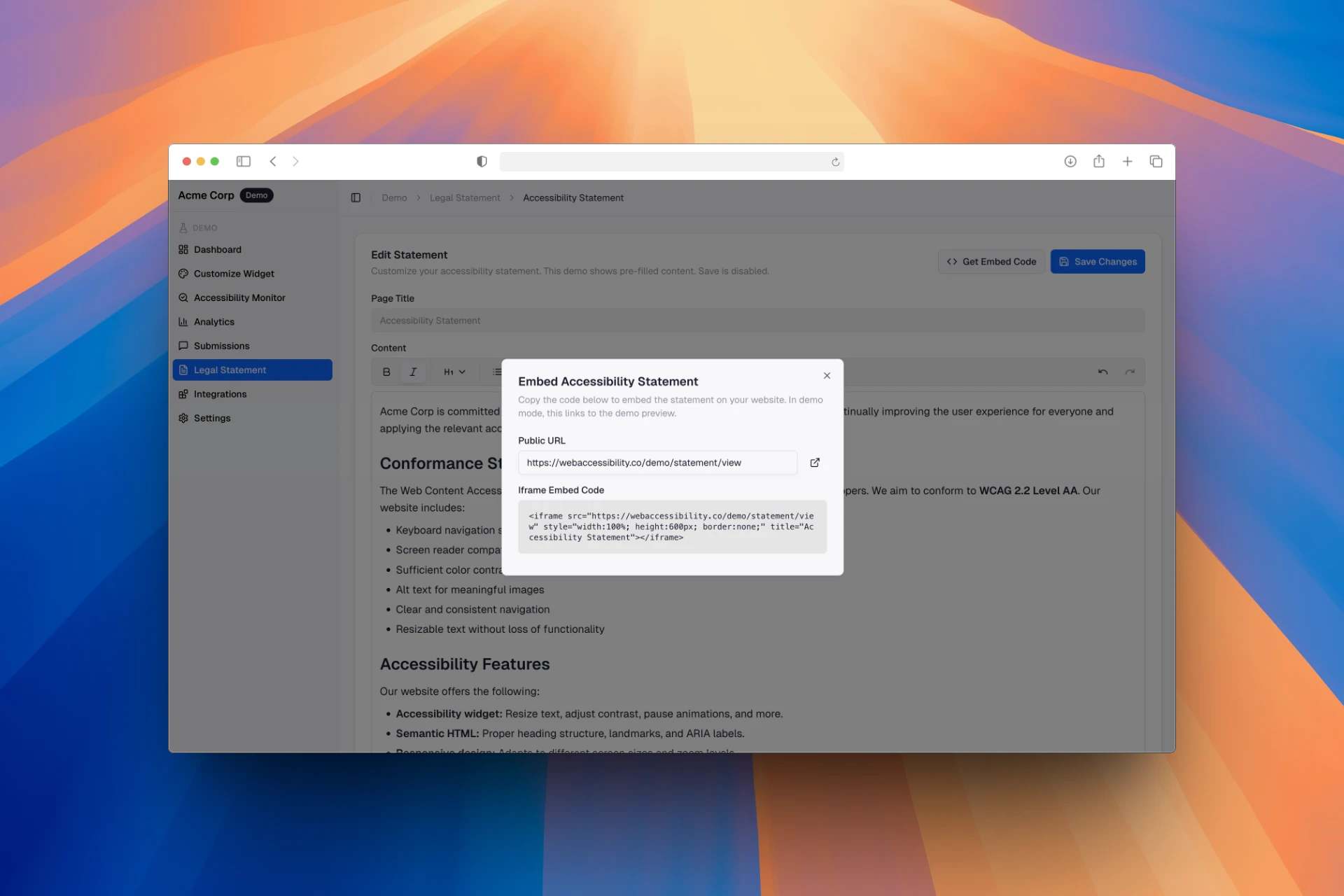Show Safari downloads
This screenshot has height=896, width=1344.
1070,162
